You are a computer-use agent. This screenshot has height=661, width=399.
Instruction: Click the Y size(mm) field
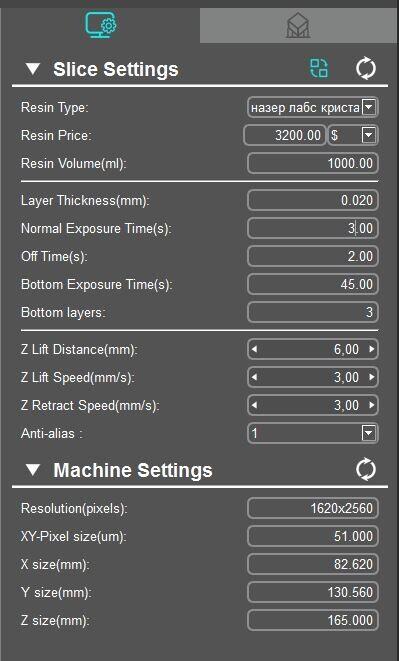[313, 592]
